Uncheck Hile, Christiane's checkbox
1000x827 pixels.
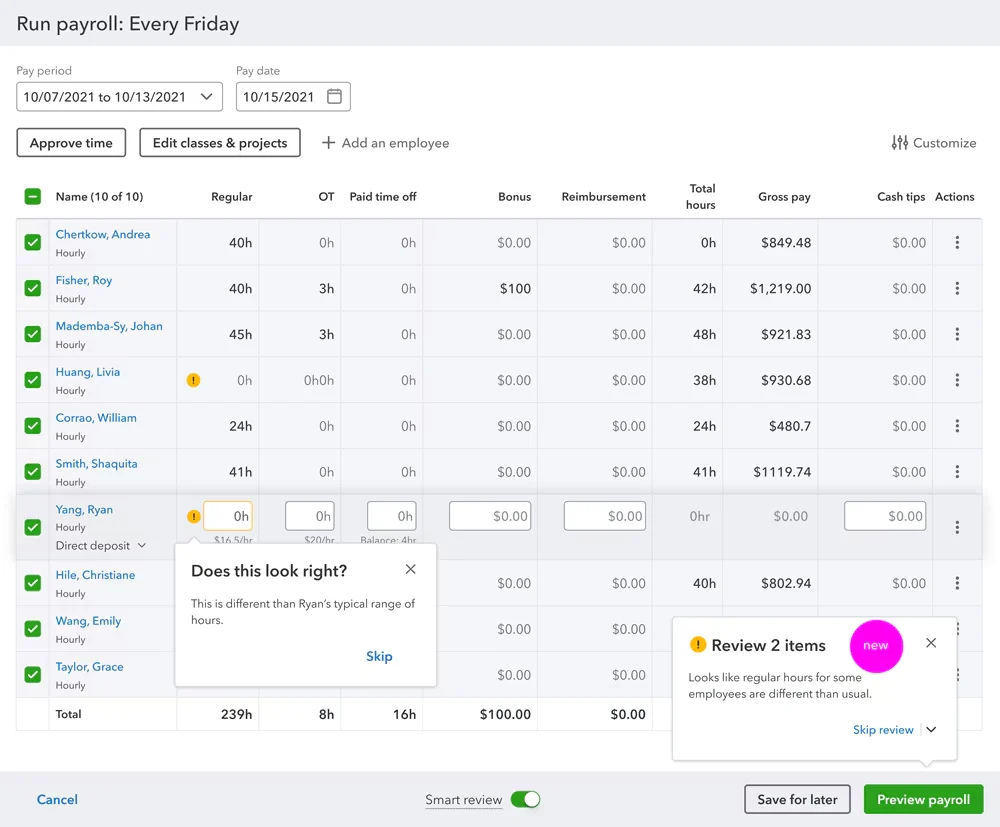click(x=33, y=583)
